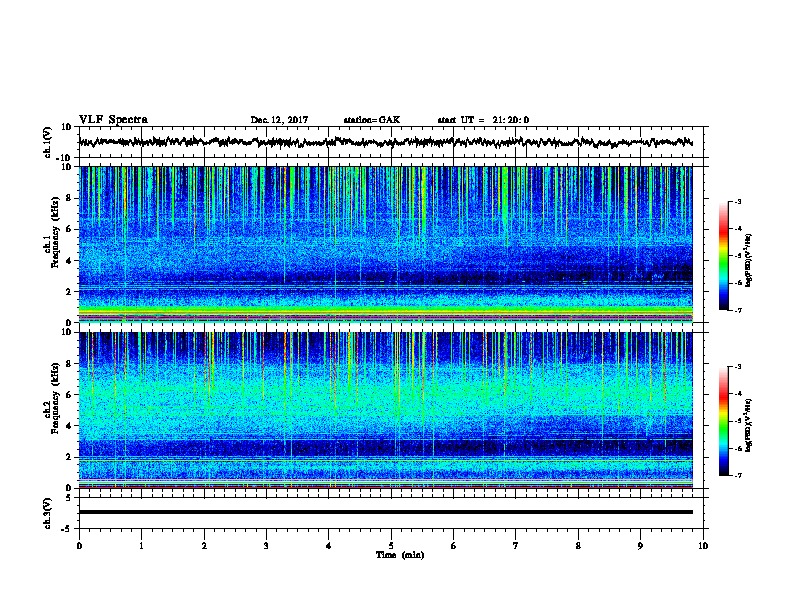This screenshot has width=792, height=612.
Task: Click time axis tick label '9'
Action: pos(640,546)
